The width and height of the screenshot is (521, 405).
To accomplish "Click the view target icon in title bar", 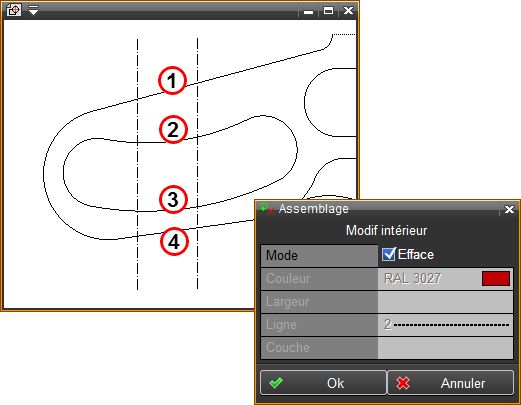I will 14,10.
